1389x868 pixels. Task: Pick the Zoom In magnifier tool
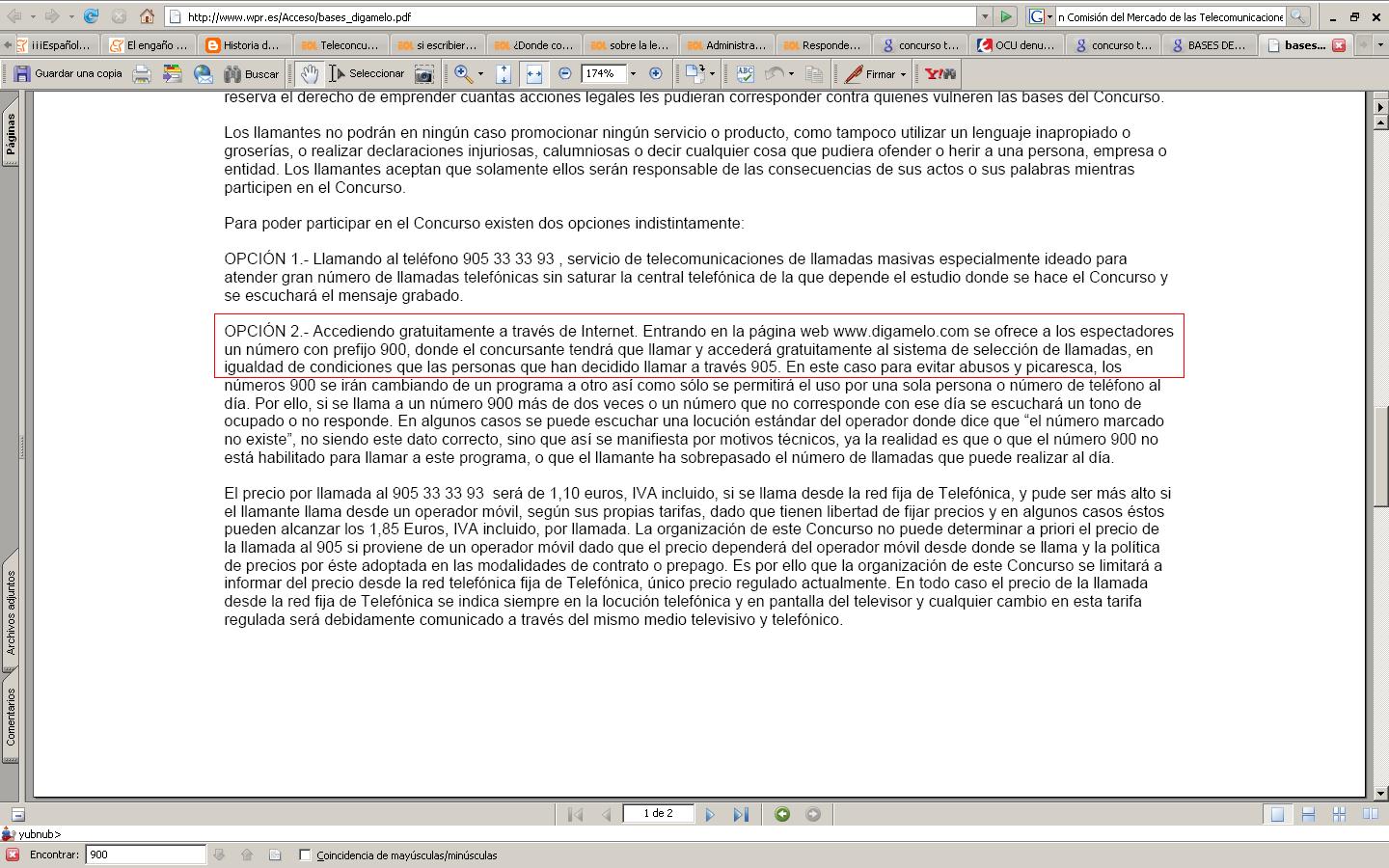(463, 73)
